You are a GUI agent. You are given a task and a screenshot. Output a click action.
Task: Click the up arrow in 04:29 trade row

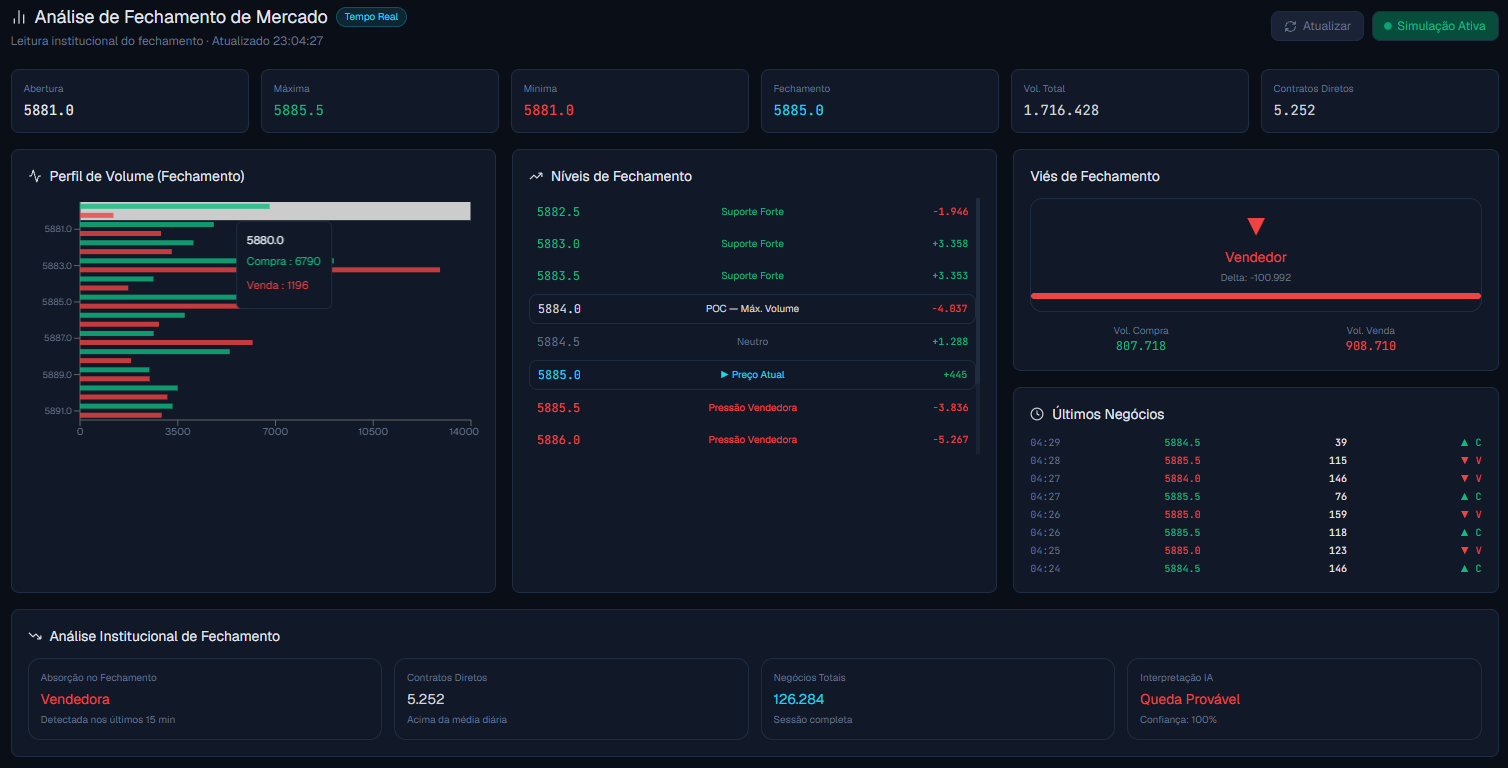pyautogui.click(x=1464, y=442)
